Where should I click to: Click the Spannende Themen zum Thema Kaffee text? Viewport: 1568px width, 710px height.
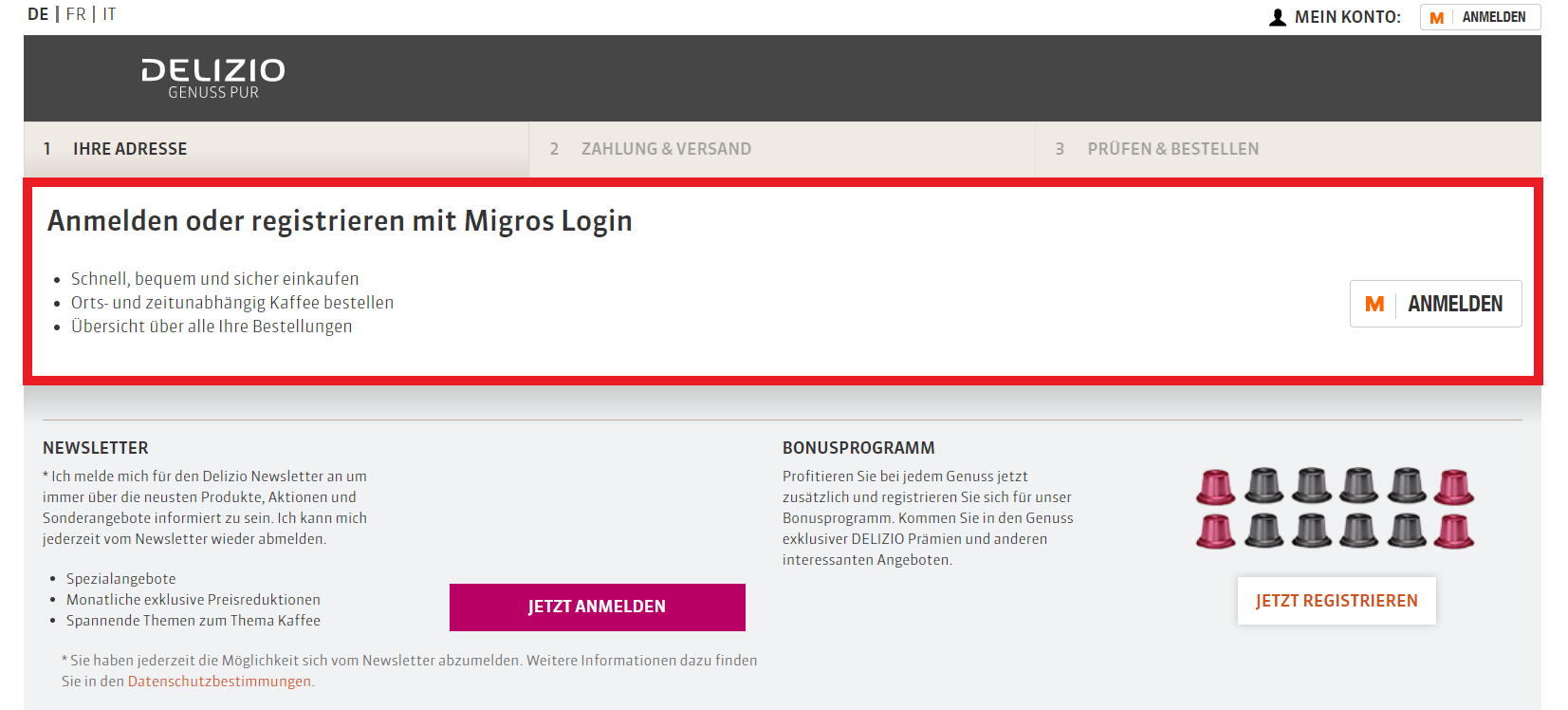pyautogui.click(x=194, y=621)
